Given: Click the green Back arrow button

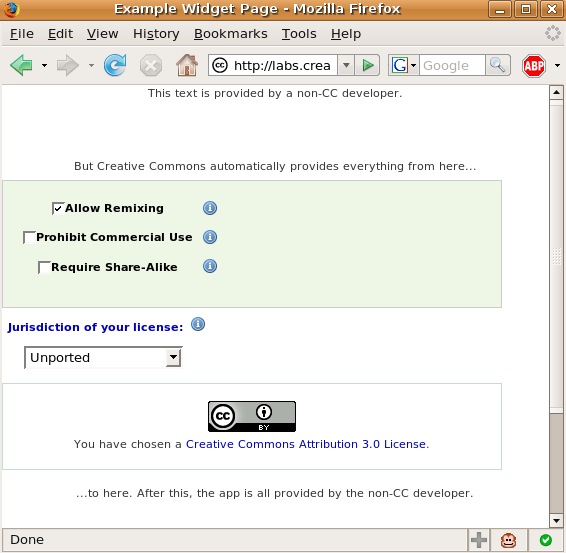Looking at the screenshot, I should [x=22, y=65].
